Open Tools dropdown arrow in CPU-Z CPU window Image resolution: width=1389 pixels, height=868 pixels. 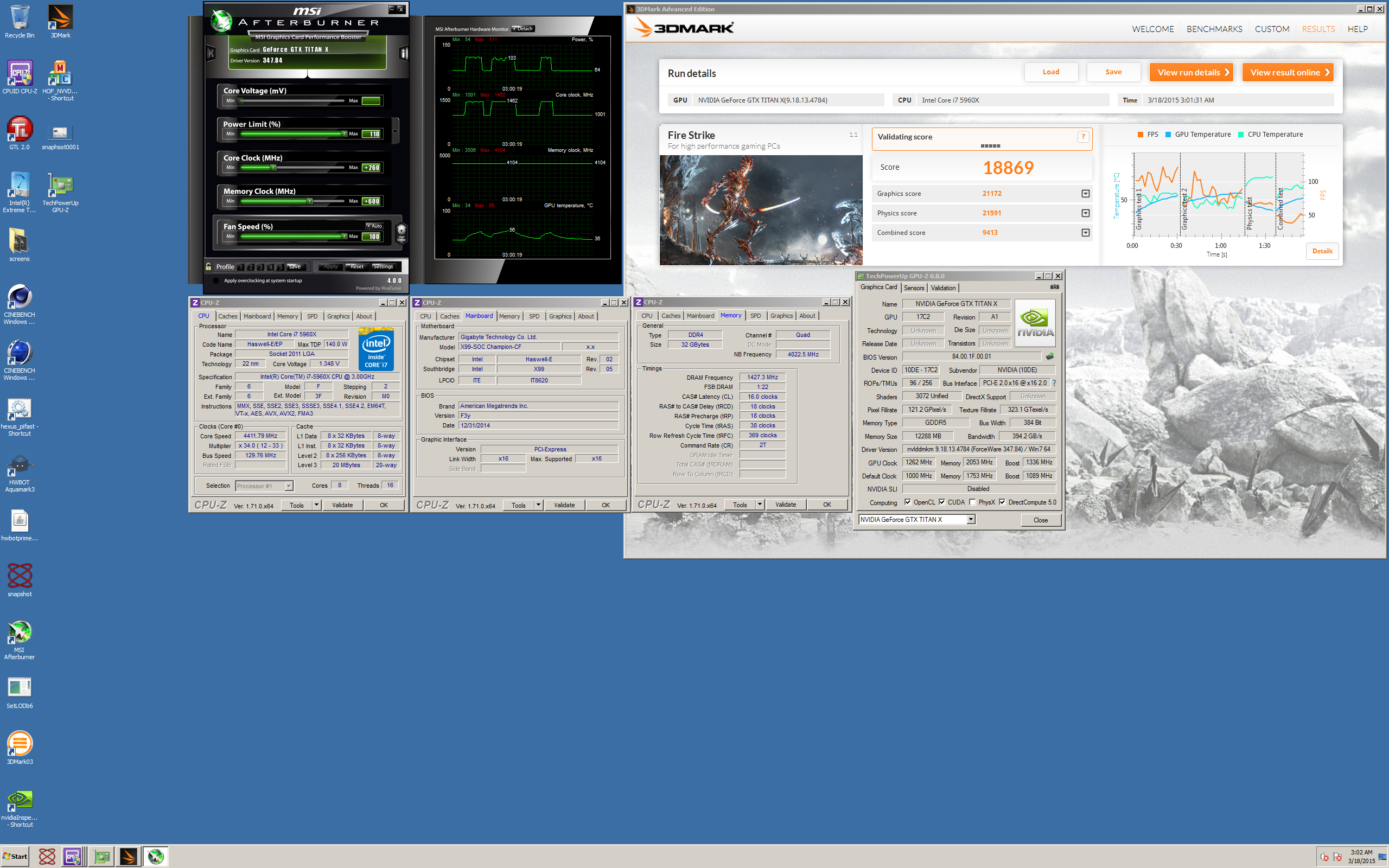pyautogui.click(x=316, y=505)
